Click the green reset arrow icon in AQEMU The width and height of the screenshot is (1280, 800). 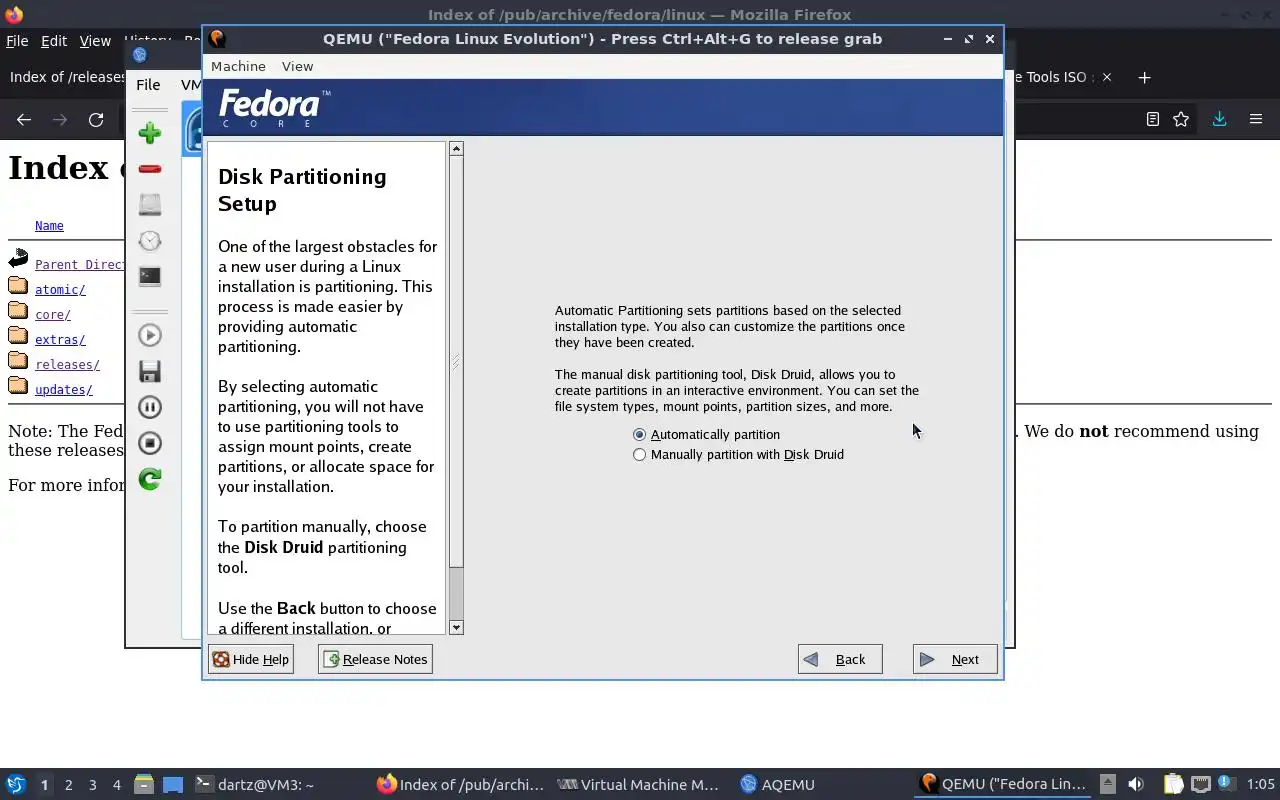pos(150,479)
